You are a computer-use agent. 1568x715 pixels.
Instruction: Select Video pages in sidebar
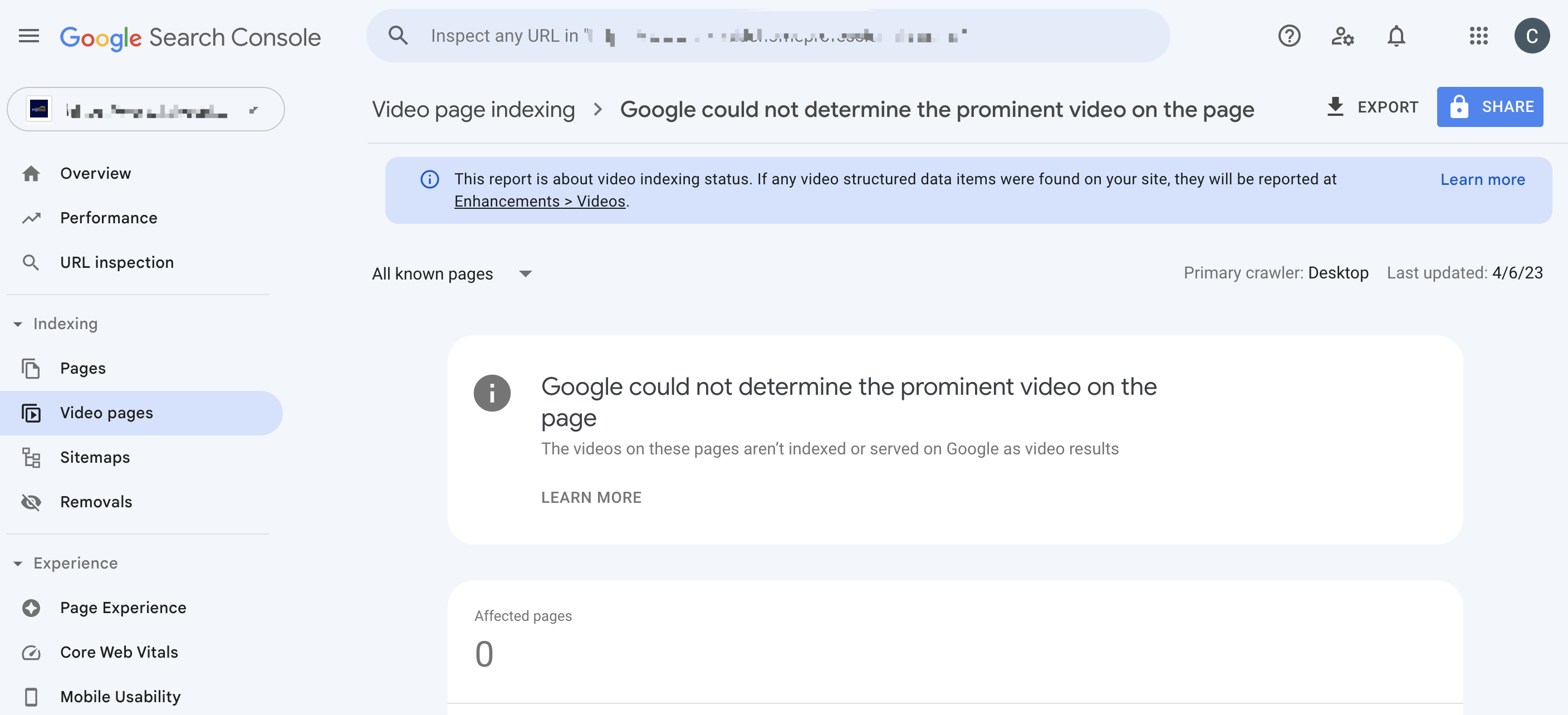point(141,413)
